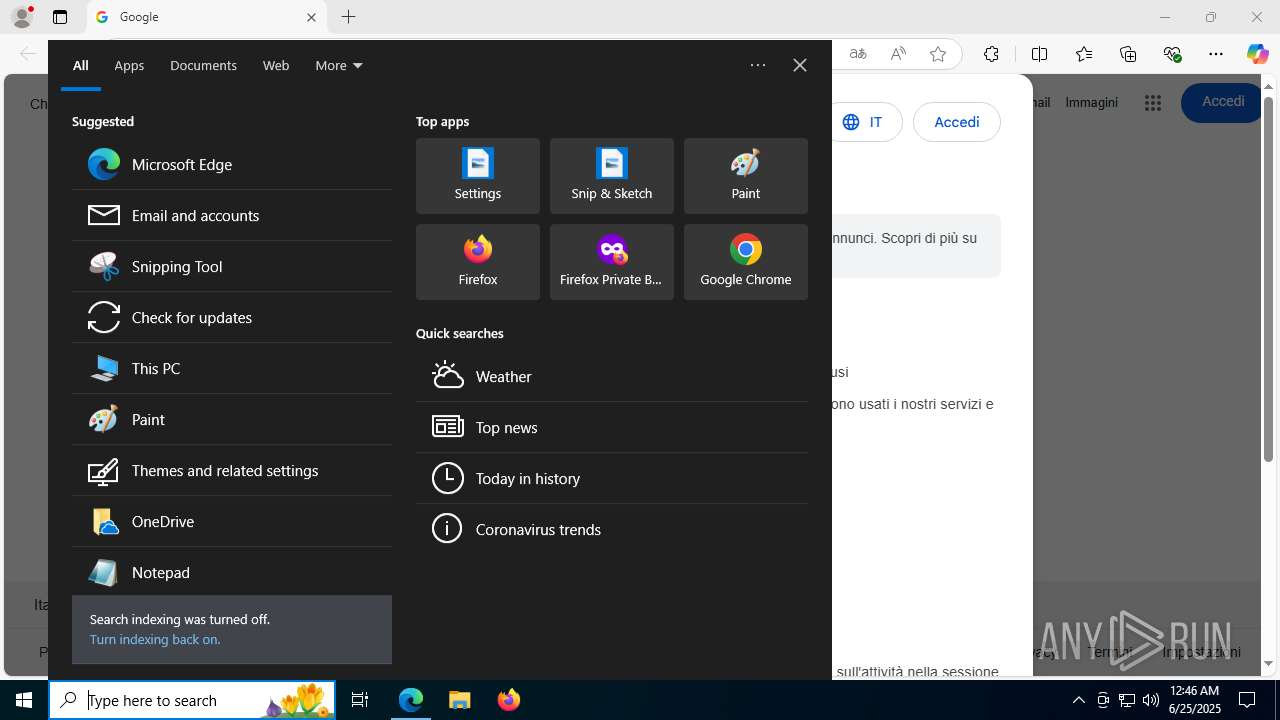This screenshot has width=1280, height=720.
Task: Open Edge profile avatar icon
Action: pyautogui.click(x=22, y=17)
